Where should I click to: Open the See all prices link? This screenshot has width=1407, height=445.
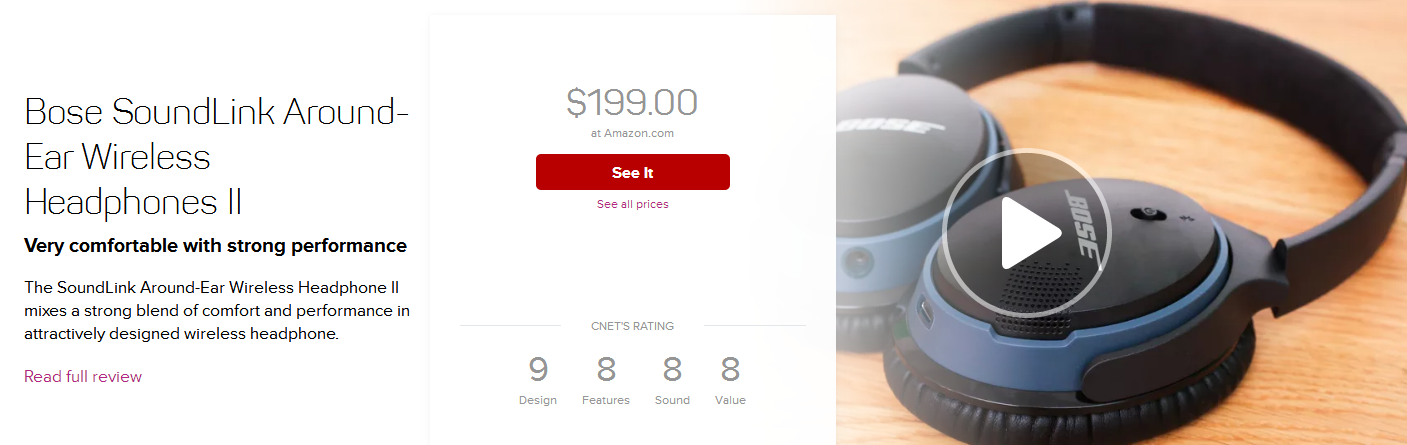tap(633, 204)
